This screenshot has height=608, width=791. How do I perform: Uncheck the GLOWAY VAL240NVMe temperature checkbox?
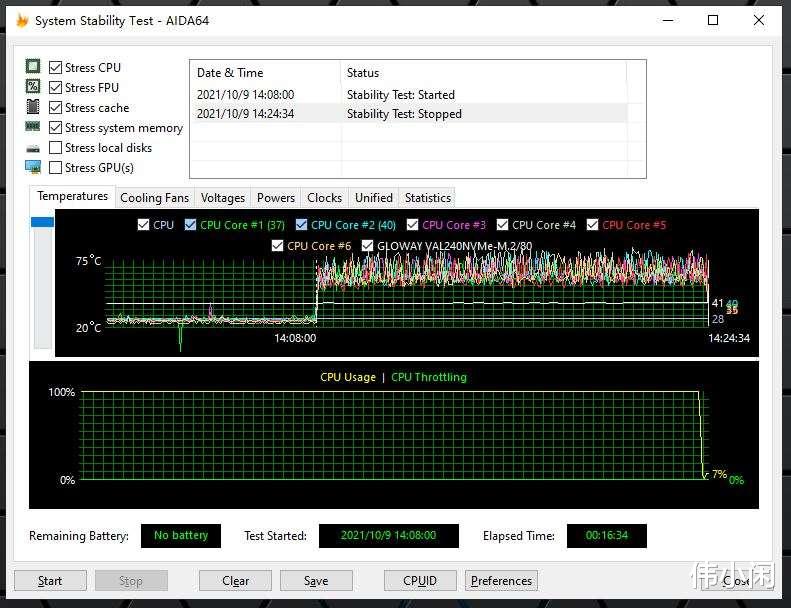tap(368, 246)
